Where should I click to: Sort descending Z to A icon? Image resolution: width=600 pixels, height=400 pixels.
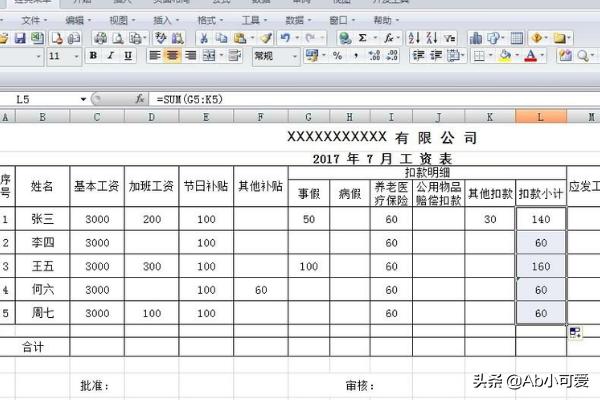pyautogui.click(x=432, y=38)
